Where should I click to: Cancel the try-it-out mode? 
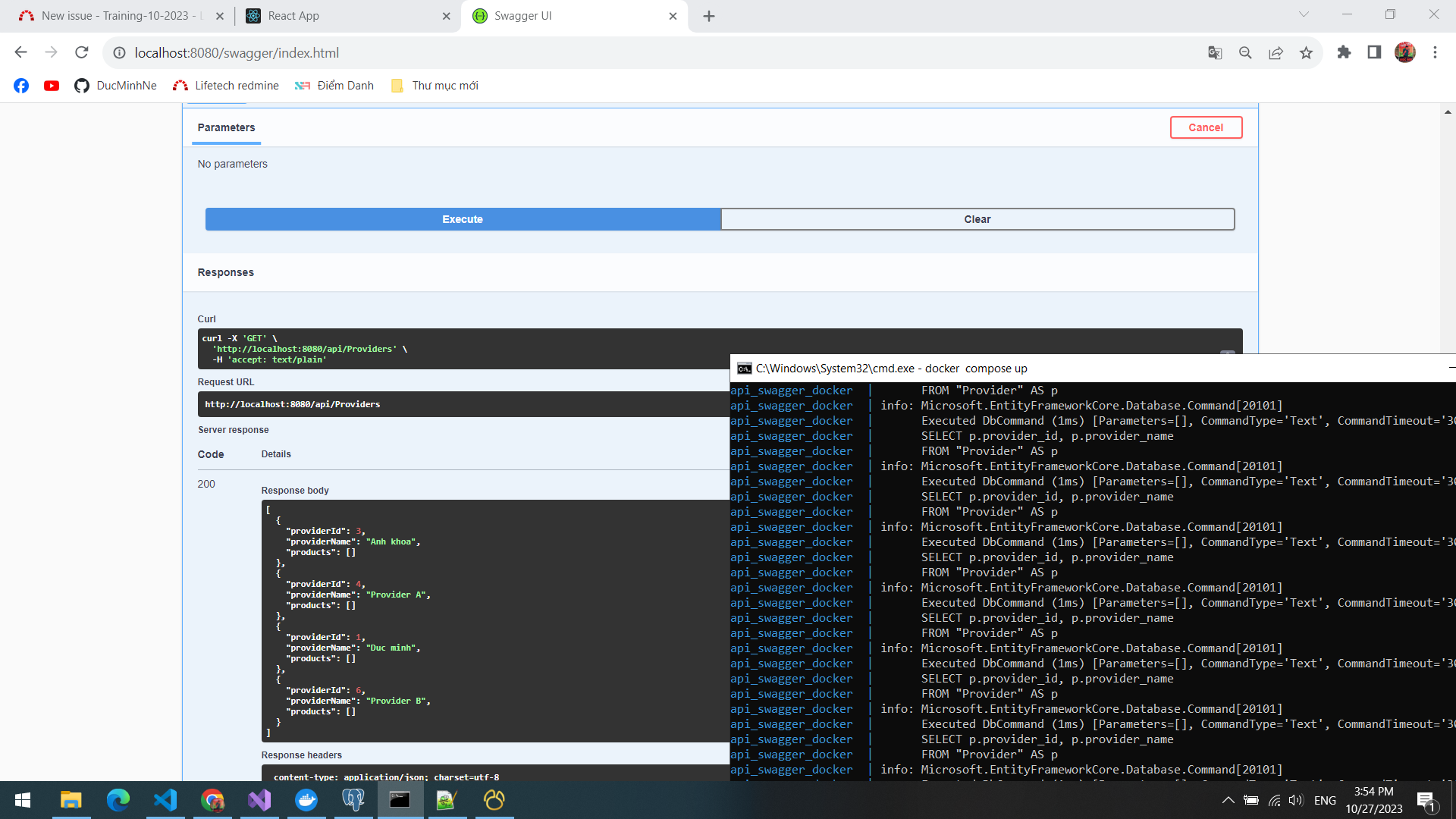(1205, 127)
